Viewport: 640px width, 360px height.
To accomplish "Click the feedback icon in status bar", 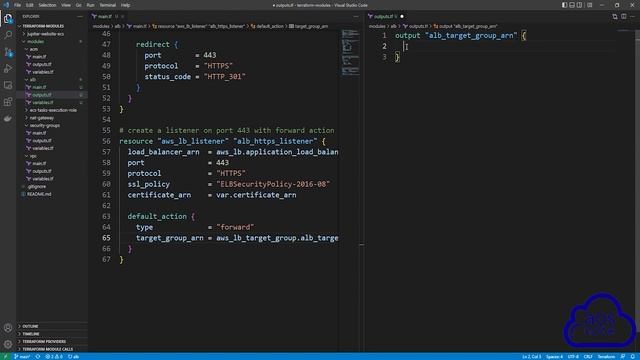I will click(x=623, y=357).
